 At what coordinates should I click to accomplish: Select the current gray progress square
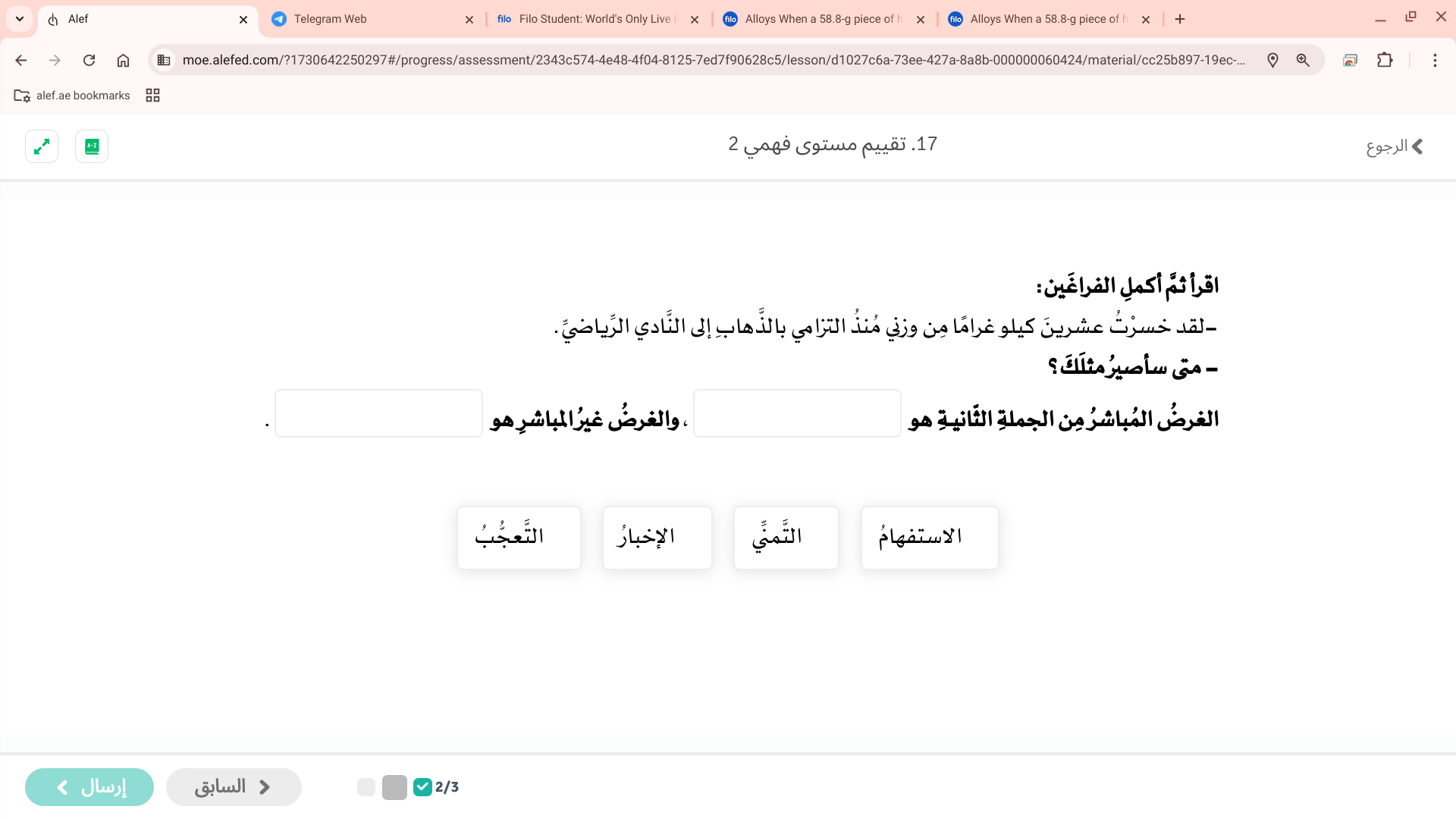(394, 787)
